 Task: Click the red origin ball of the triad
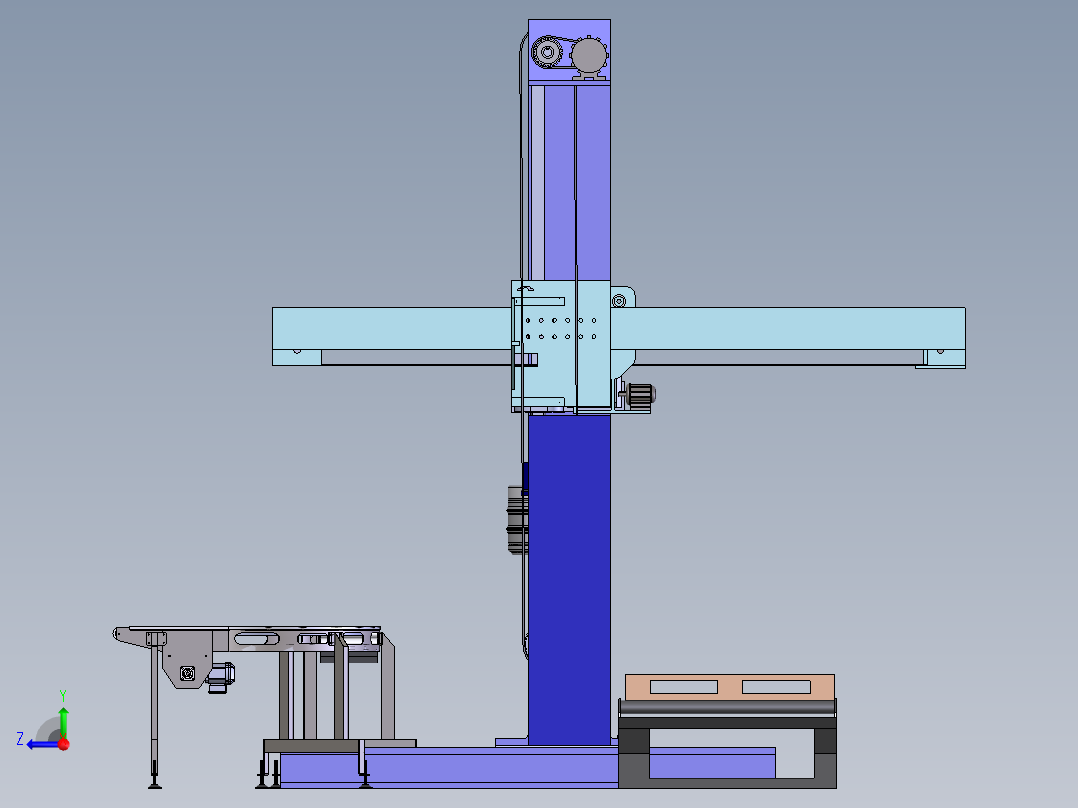click(64, 743)
